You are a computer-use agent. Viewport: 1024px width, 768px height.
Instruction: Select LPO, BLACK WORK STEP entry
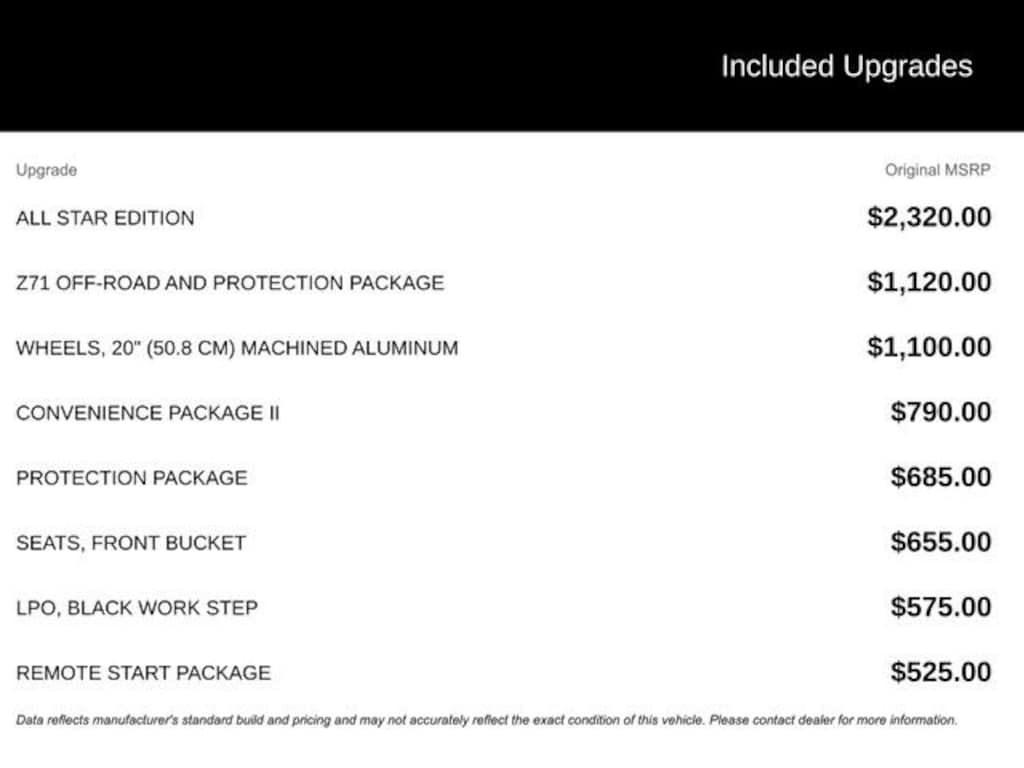pos(137,608)
